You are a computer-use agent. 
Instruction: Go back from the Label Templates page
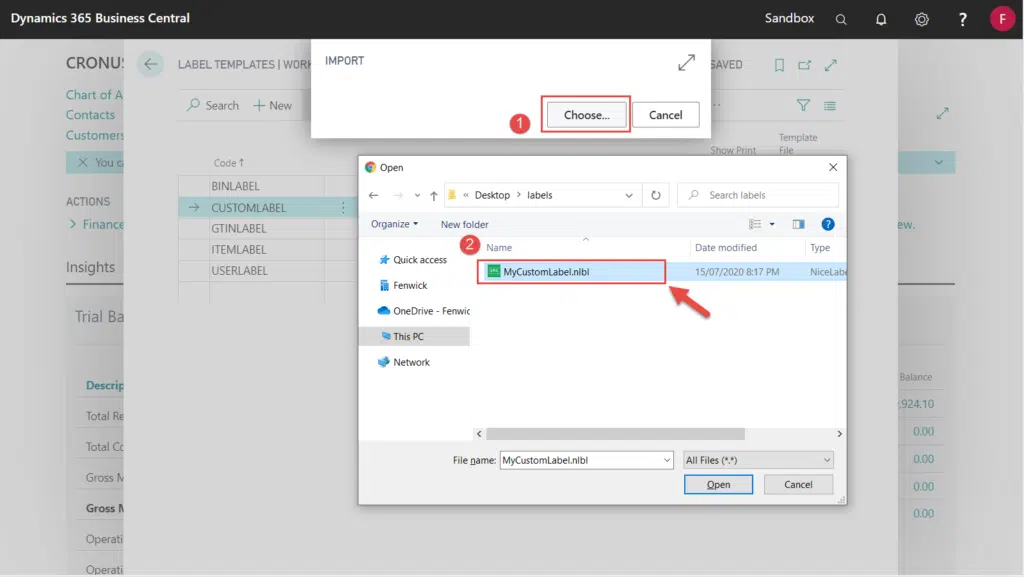point(151,64)
